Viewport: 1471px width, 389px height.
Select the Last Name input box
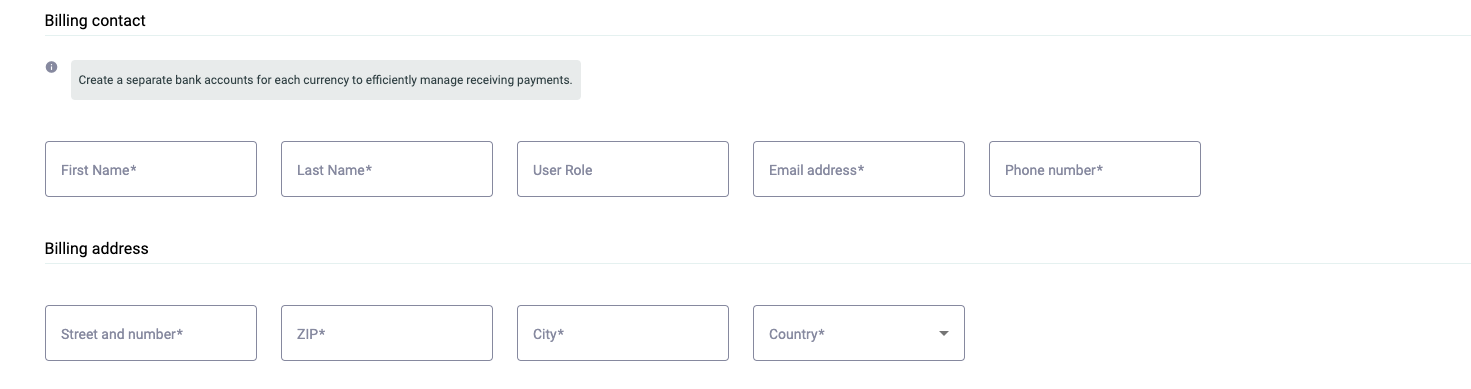point(387,169)
